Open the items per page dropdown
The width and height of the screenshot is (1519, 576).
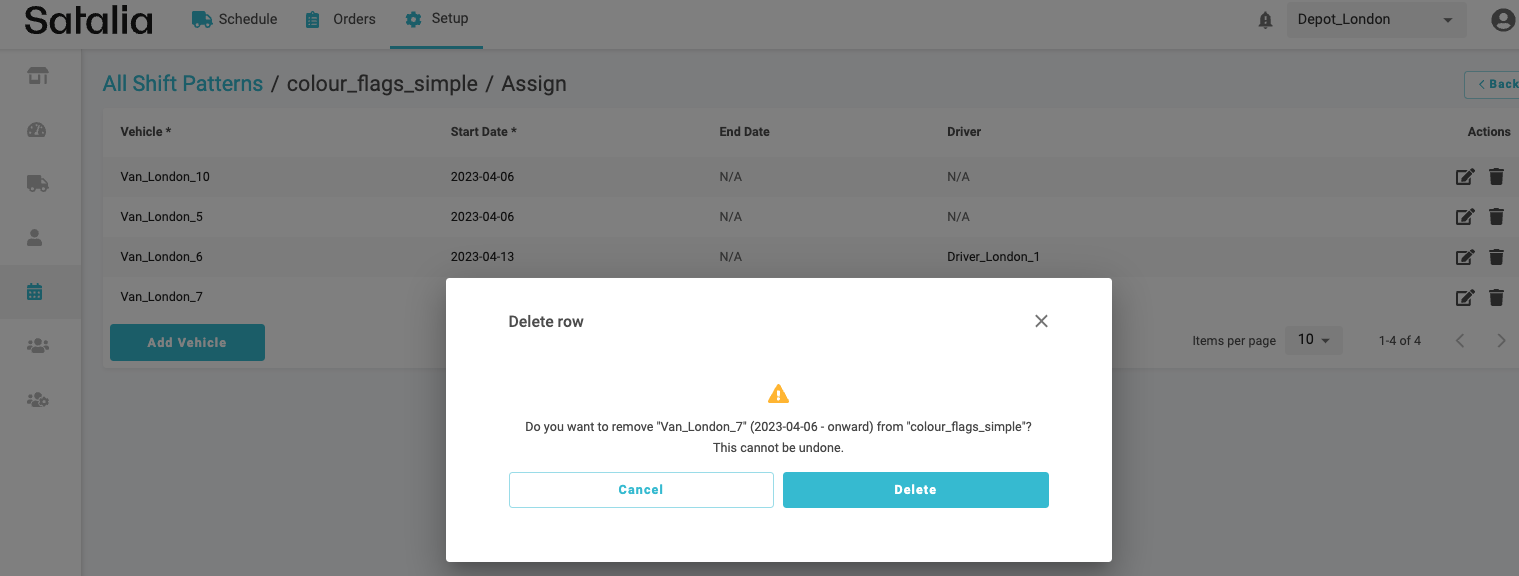click(1313, 340)
